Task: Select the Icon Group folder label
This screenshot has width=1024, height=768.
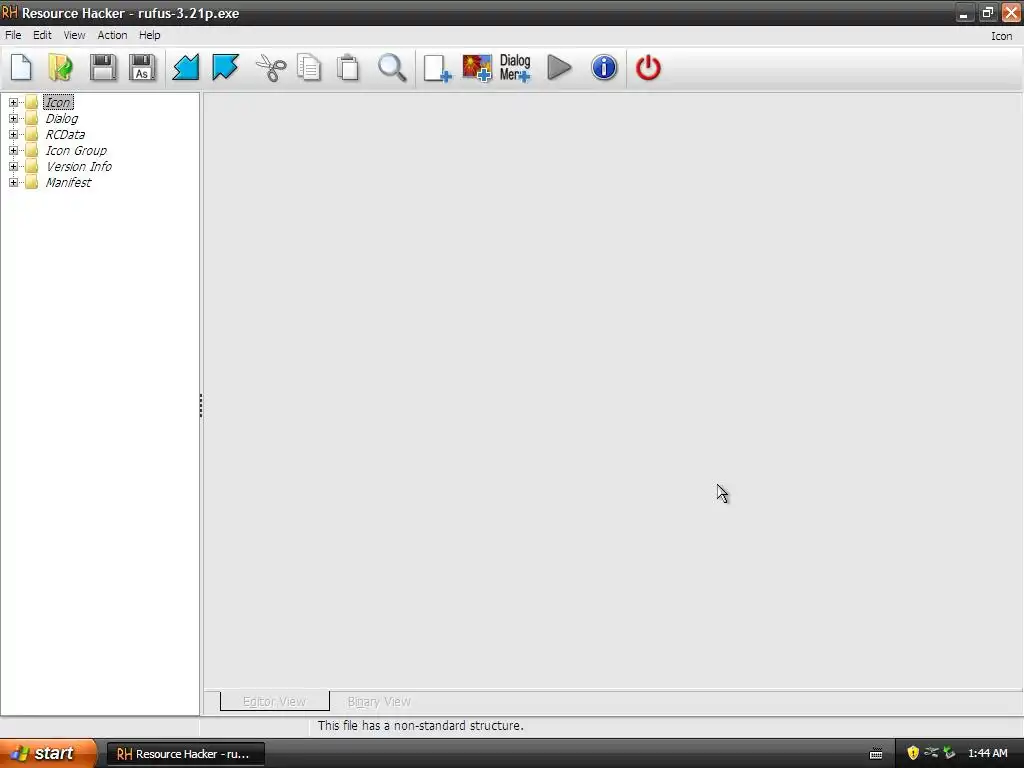Action: (76, 150)
